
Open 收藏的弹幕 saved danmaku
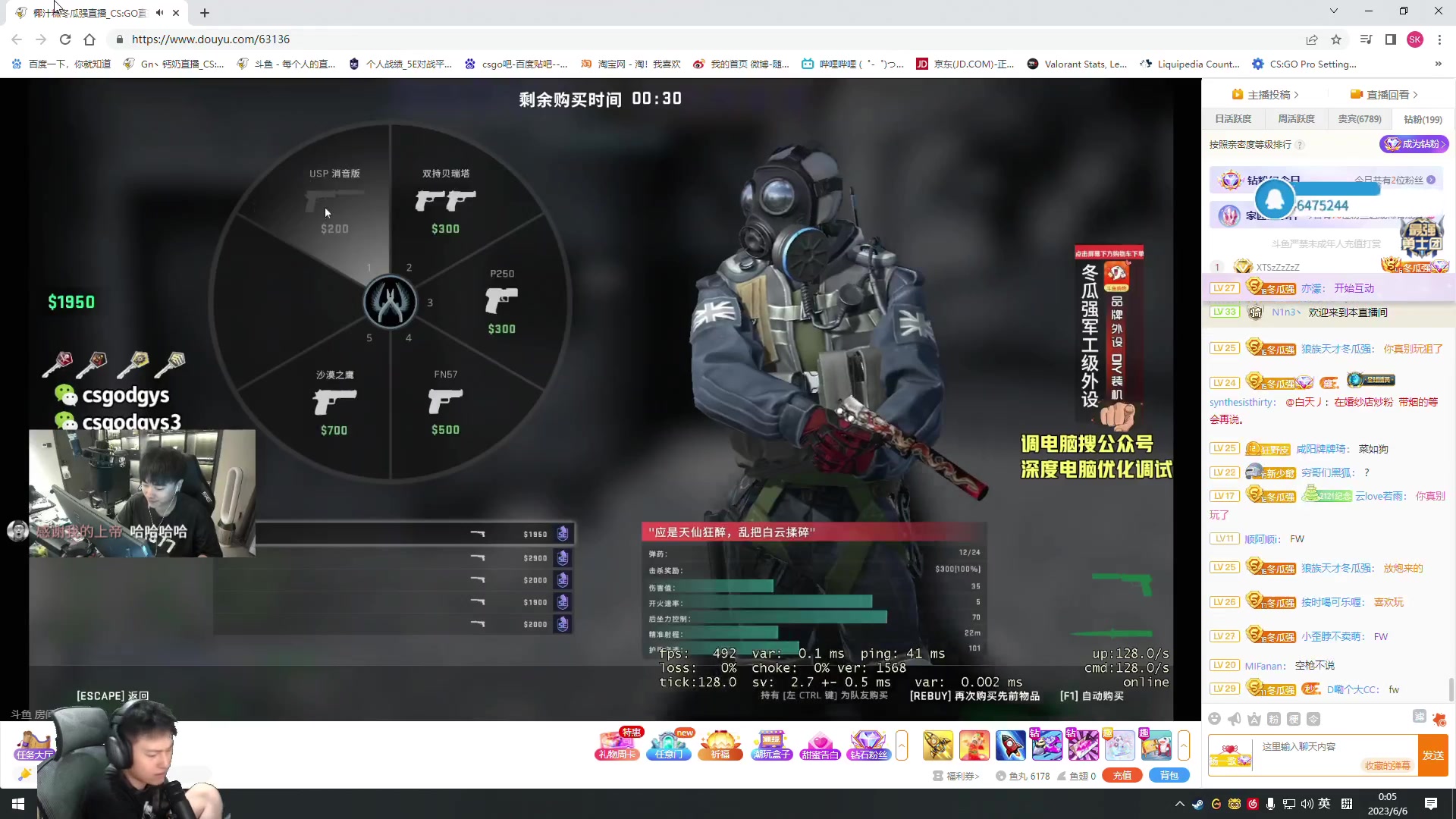pyautogui.click(x=1387, y=765)
